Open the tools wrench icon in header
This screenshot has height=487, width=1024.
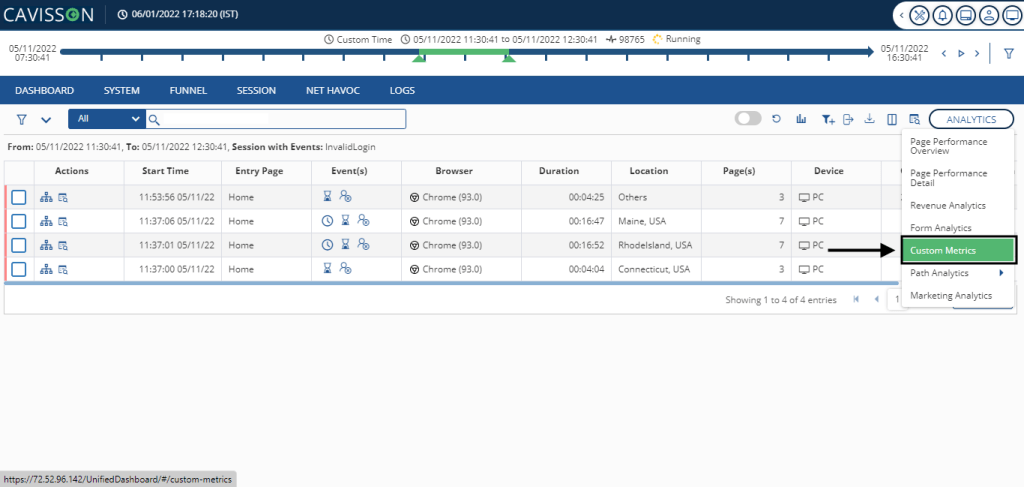pos(920,16)
